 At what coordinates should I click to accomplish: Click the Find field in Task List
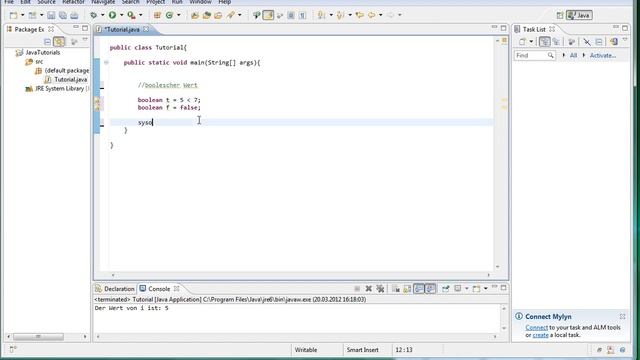[x=534, y=55]
